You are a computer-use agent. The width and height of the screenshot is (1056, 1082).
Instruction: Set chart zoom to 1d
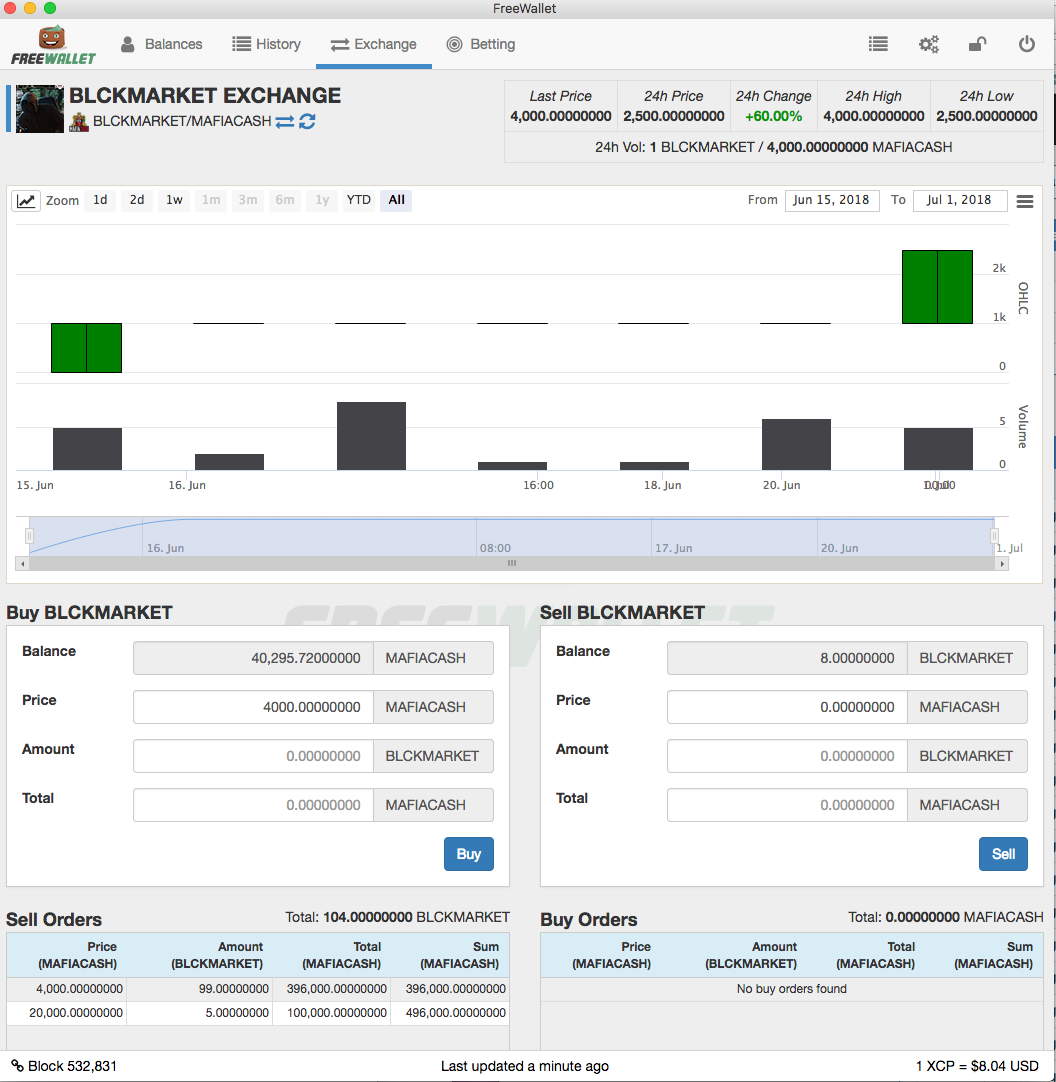click(100, 200)
